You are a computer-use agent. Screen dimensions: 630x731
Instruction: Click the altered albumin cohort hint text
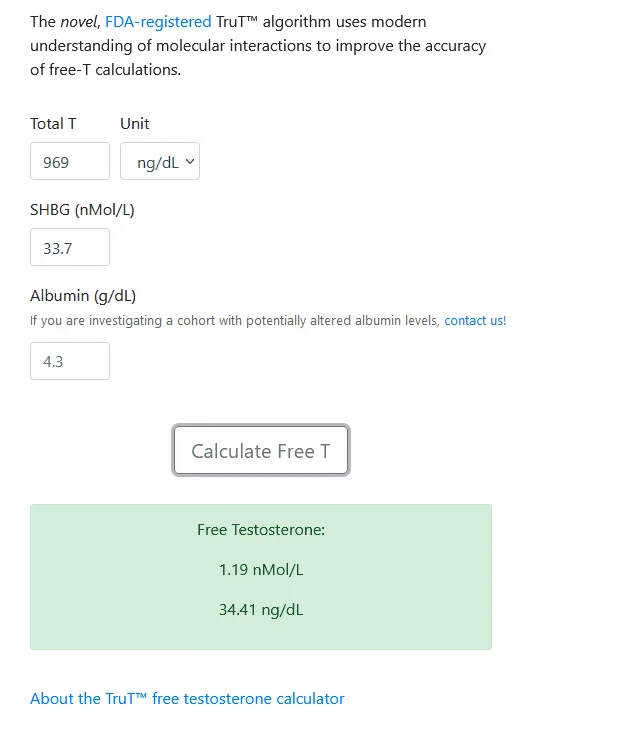coord(235,321)
